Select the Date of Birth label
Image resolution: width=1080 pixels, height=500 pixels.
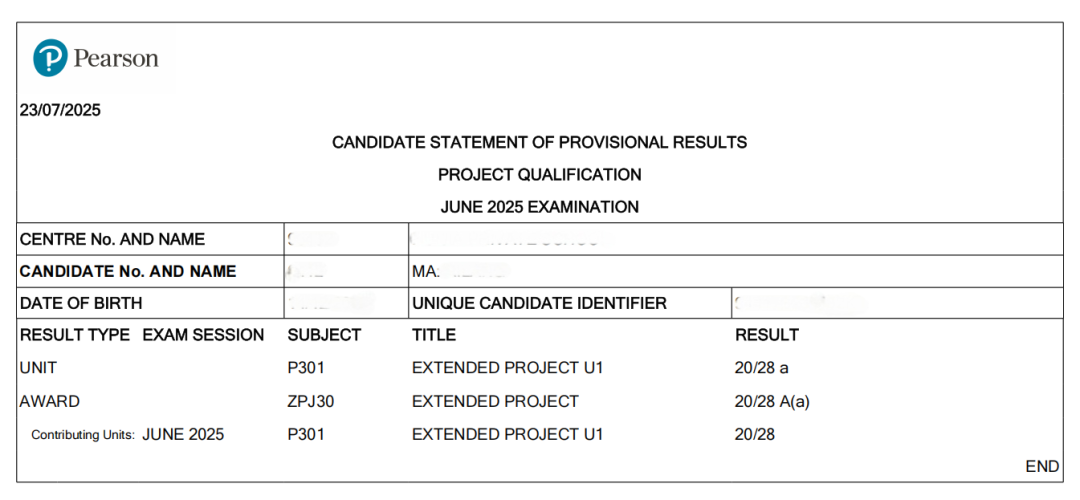(81, 303)
